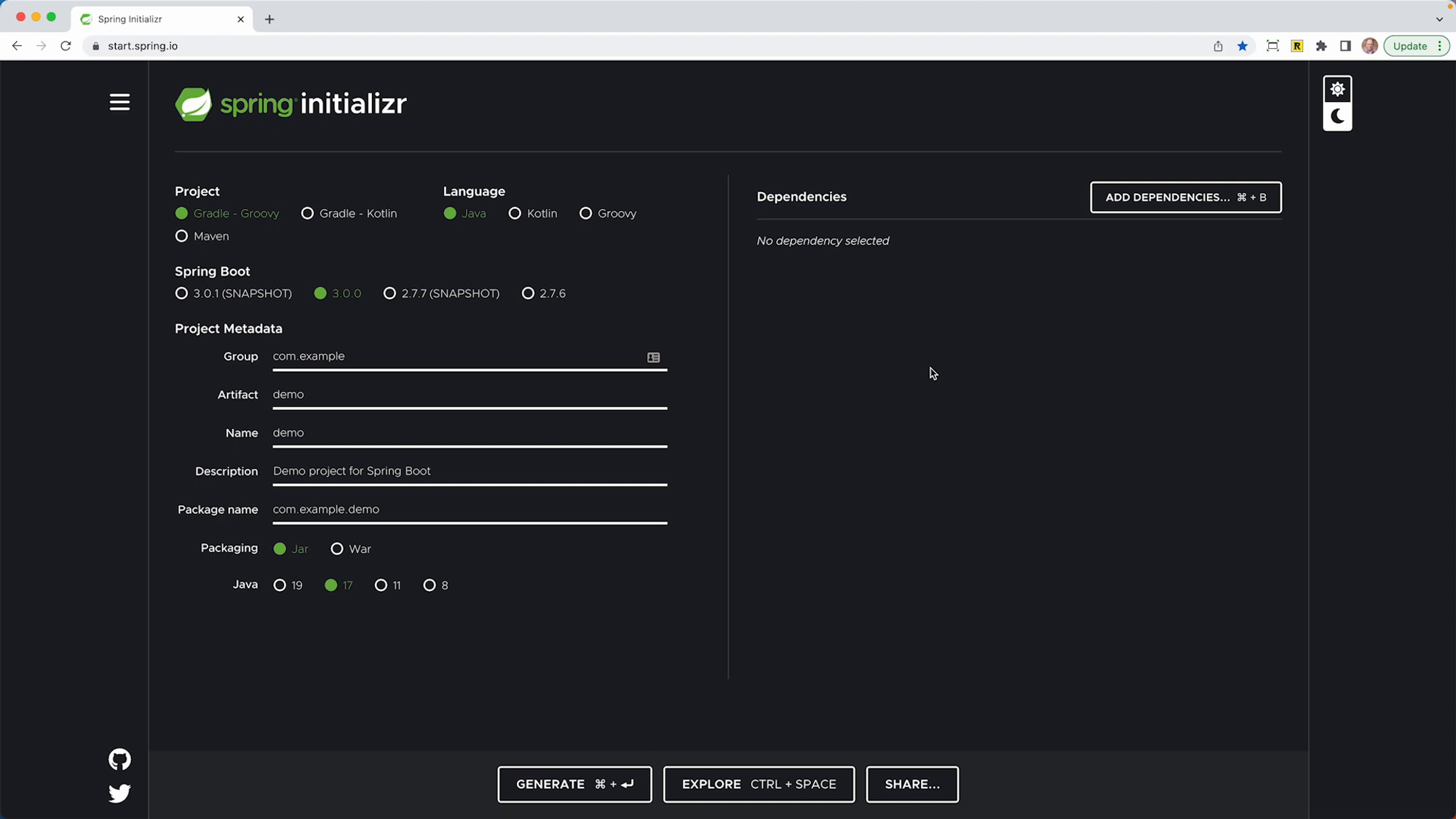Open a new browser tab

(x=269, y=20)
